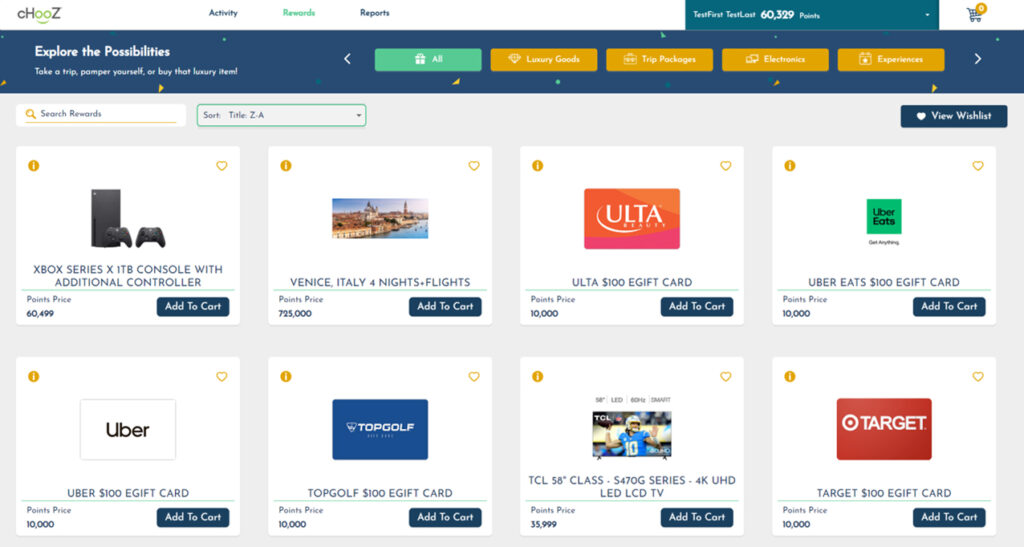Add Venice, Italy trip to cart
Screen dimensions: 1024x547
(x=445, y=307)
